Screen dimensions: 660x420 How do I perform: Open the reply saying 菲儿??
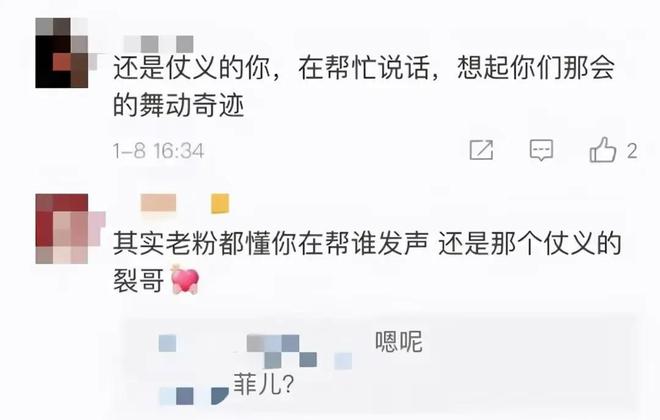pos(263,384)
